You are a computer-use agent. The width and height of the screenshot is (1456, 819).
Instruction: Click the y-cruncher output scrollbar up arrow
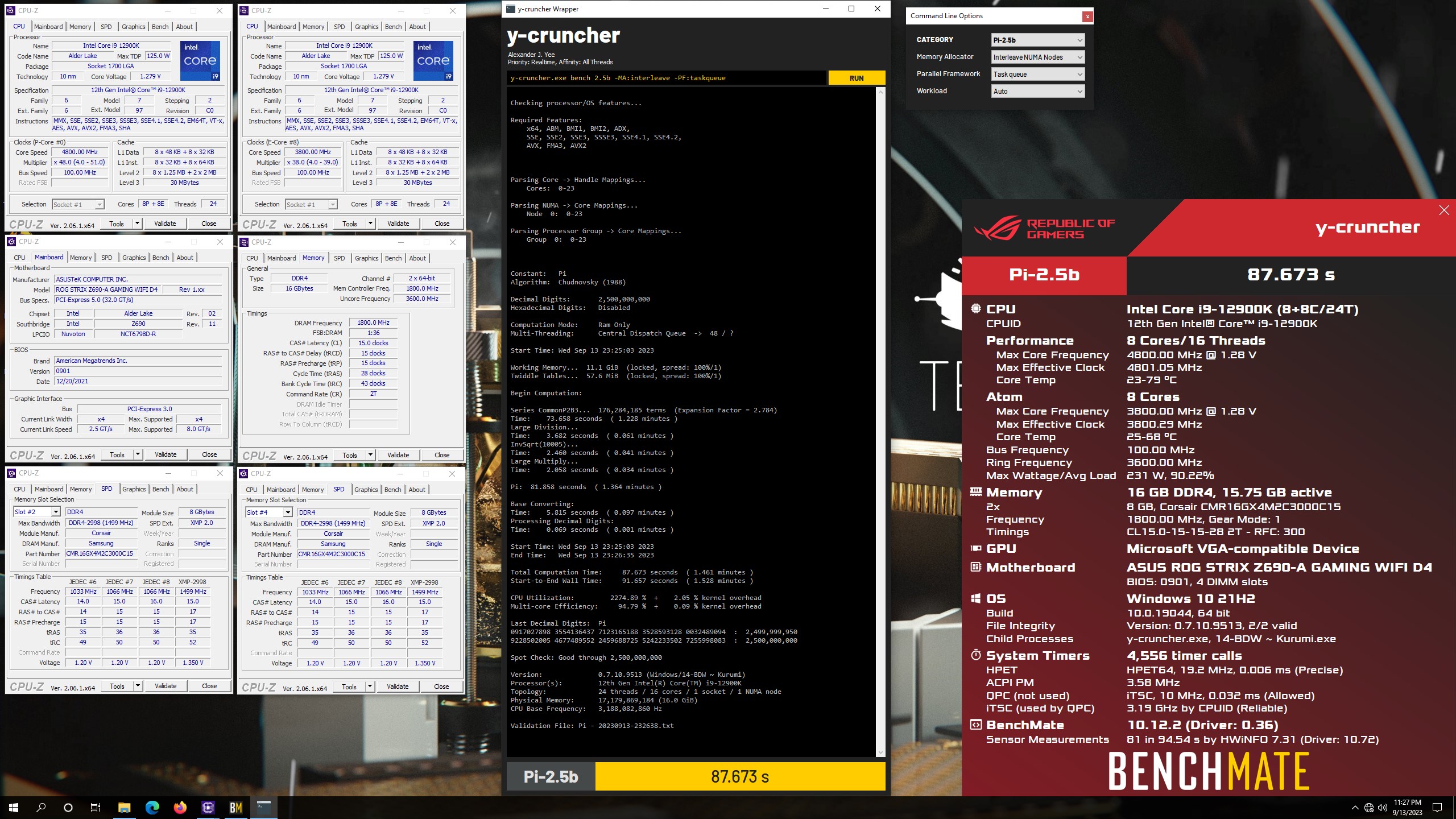880,92
